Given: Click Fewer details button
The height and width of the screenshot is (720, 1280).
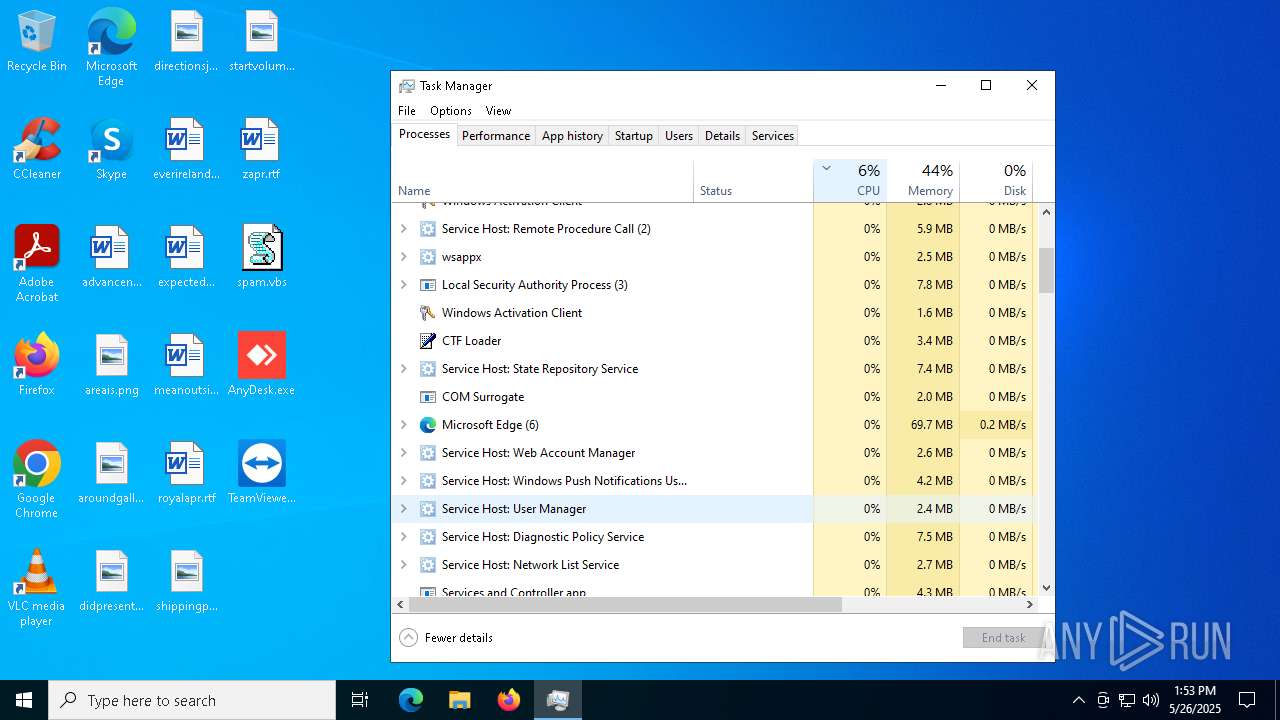Looking at the screenshot, I should (x=446, y=638).
